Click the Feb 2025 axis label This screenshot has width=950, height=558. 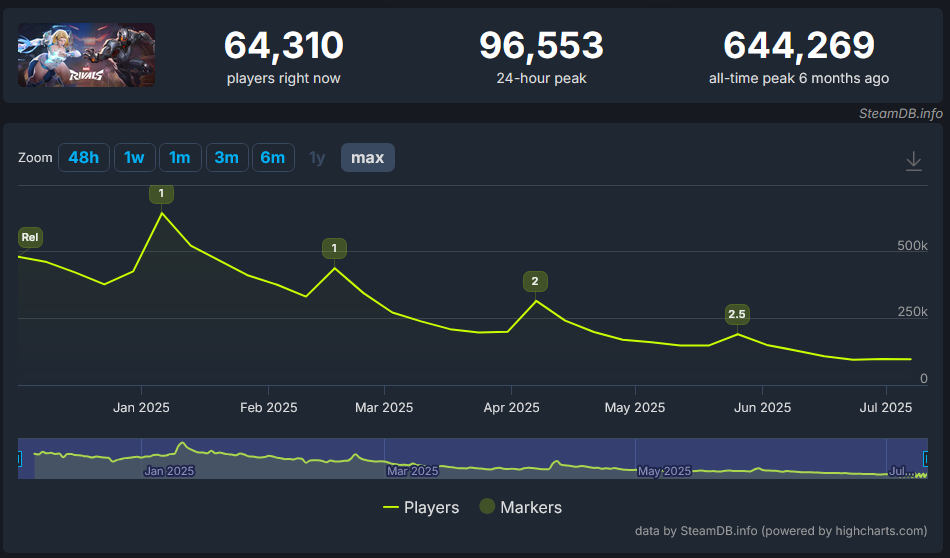pos(268,408)
